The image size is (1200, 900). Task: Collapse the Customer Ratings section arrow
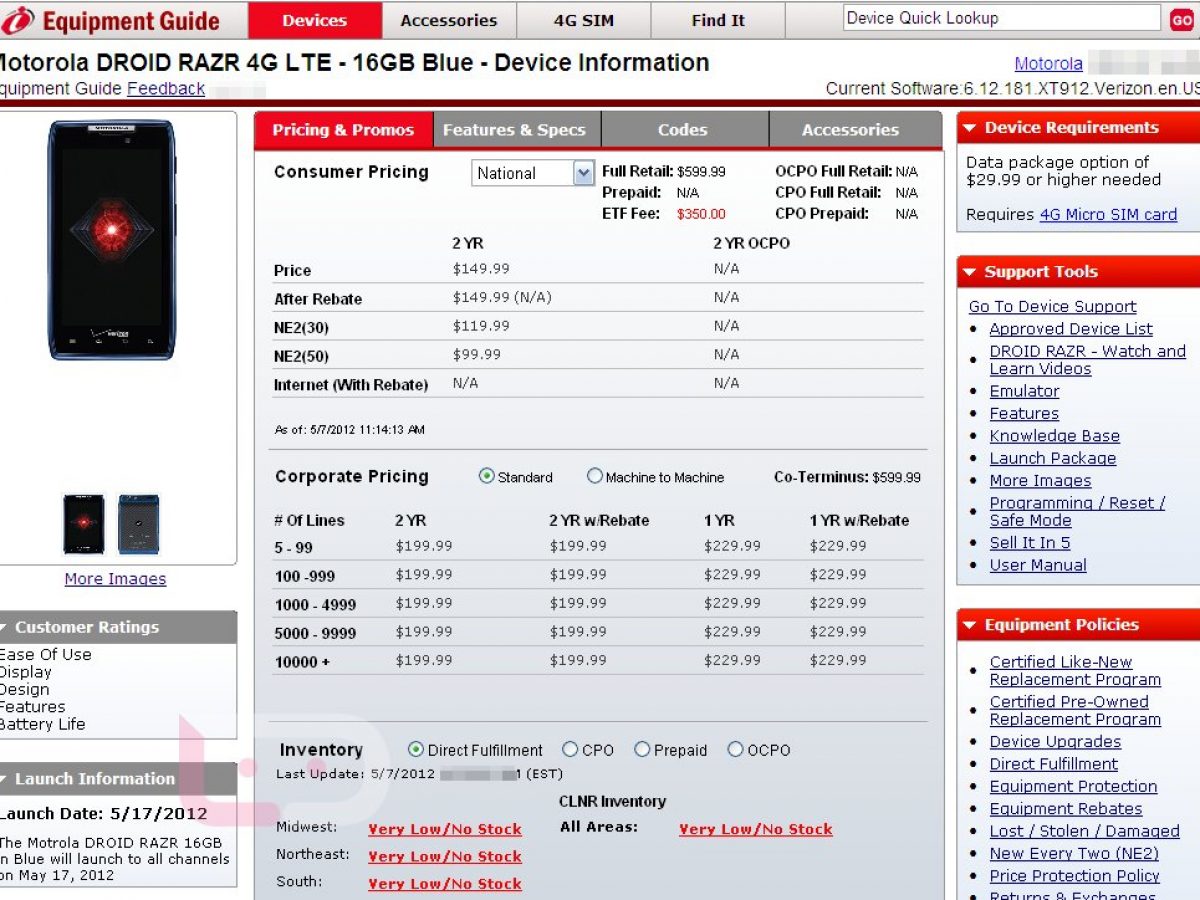pos(3,628)
